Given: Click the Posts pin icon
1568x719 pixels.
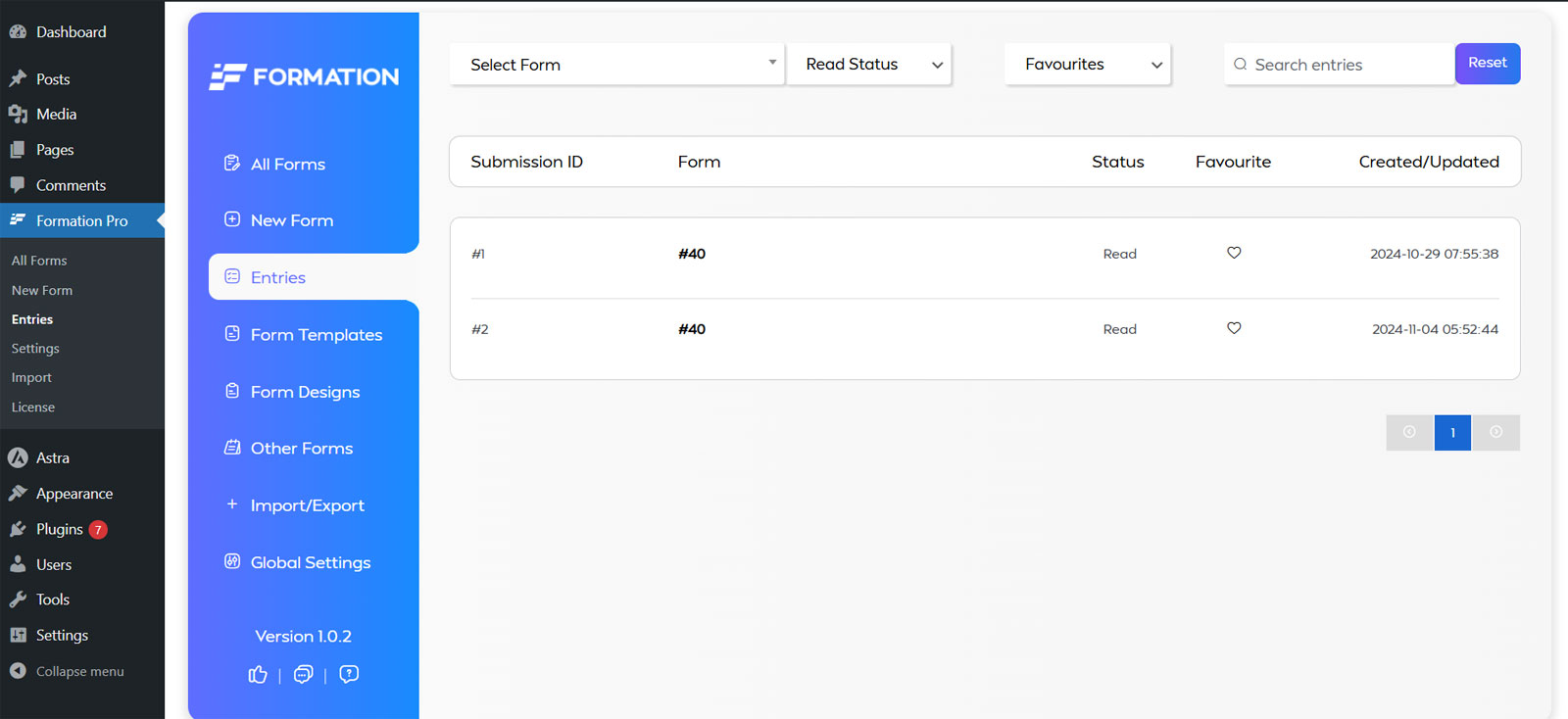Looking at the screenshot, I should (x=18, y=78).
